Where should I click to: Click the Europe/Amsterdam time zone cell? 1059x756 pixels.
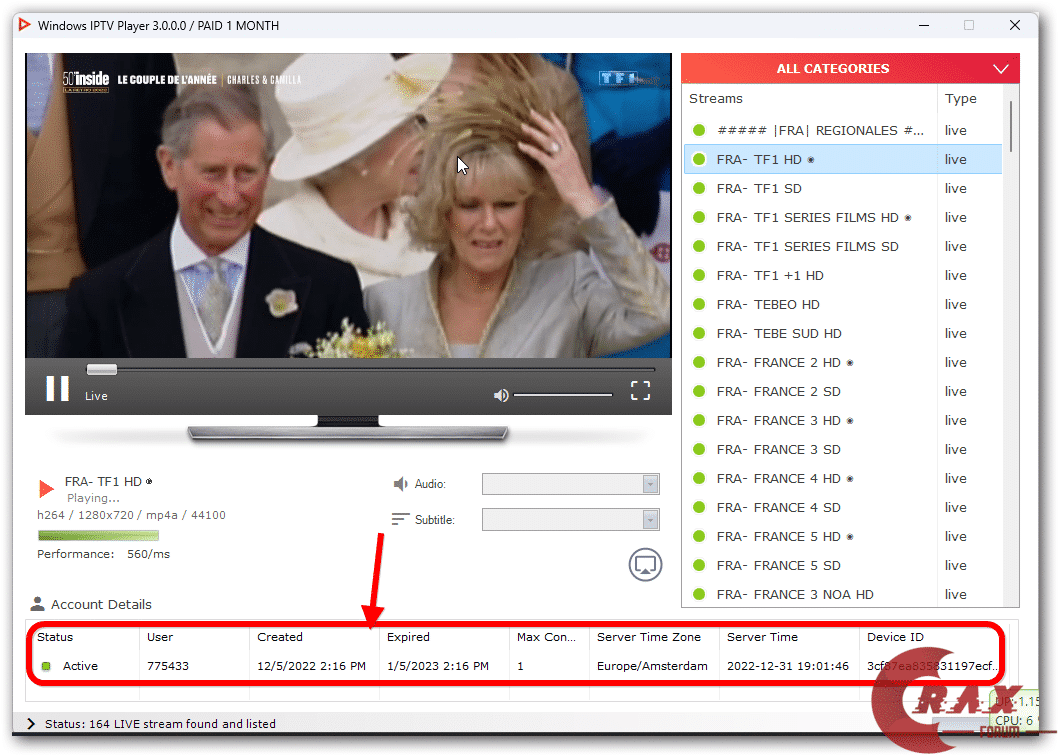[652, 666]
